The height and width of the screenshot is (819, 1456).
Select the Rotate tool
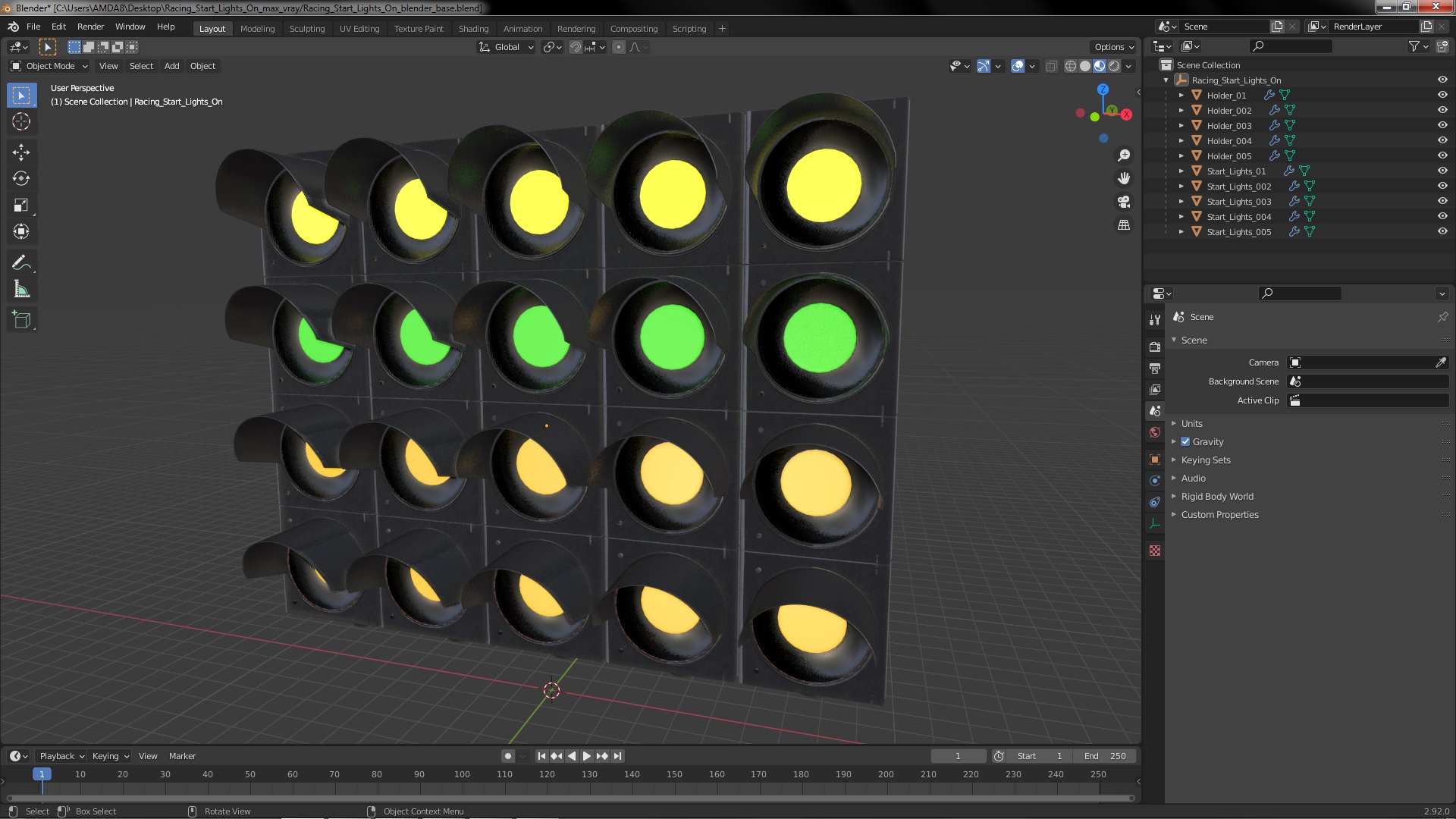(21, 179)
